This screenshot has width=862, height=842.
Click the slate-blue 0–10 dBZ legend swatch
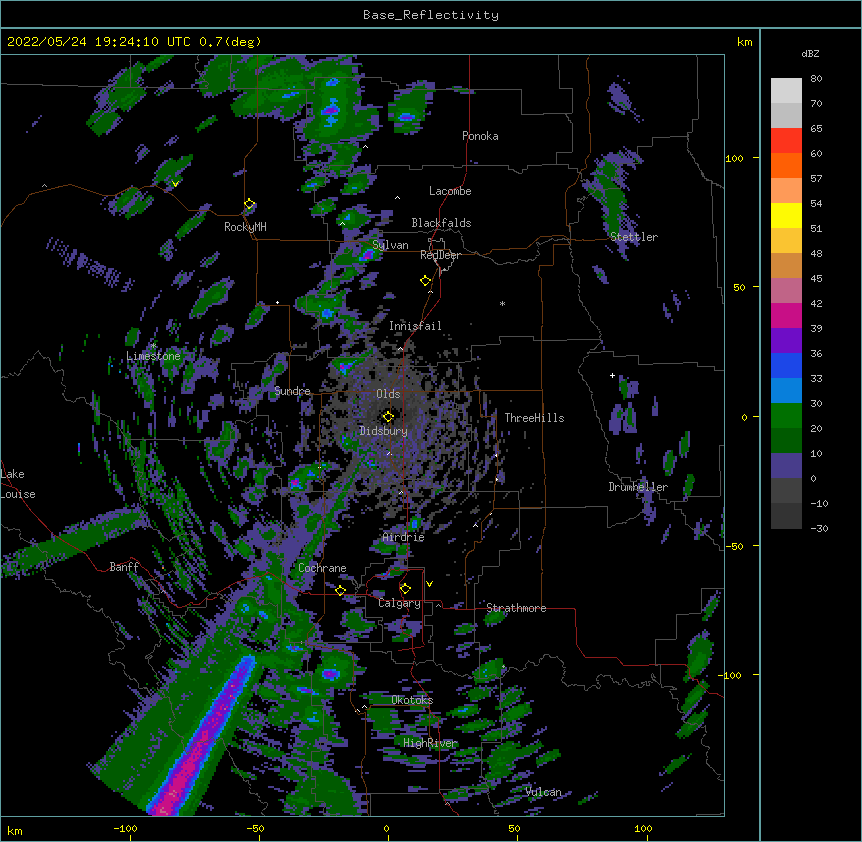(786, 466)
